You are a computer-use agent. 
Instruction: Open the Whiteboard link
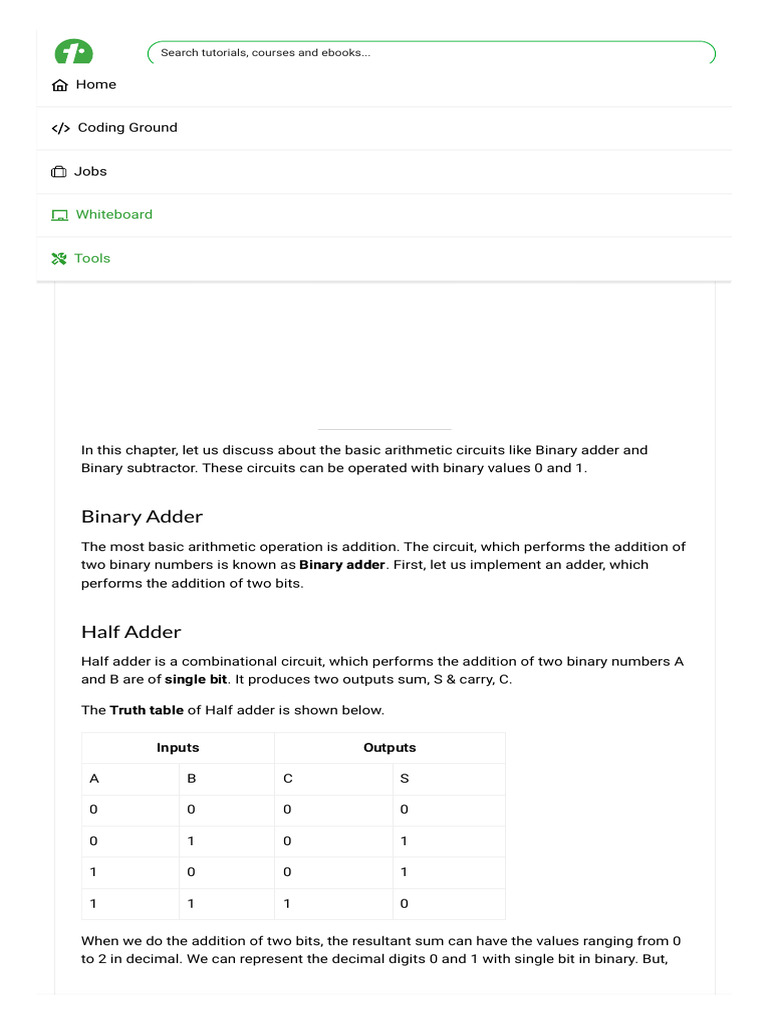pyautogui.click(x=114, y=215)
